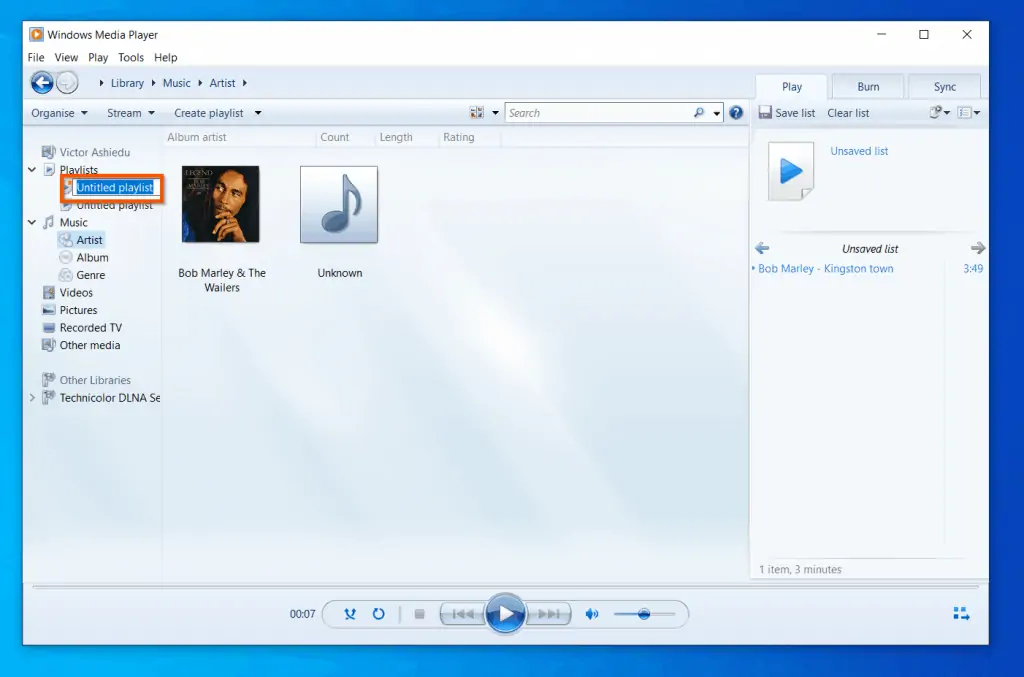This screenshot has width=1024, height=677.
Task: Open the Bob Marley & The Wailers album thumbnail
Action: coord(220,203)
